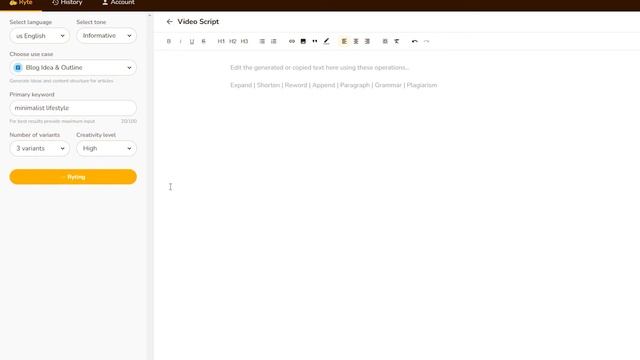Insert a block quote

pyautogui.click(x=315, y=41)
